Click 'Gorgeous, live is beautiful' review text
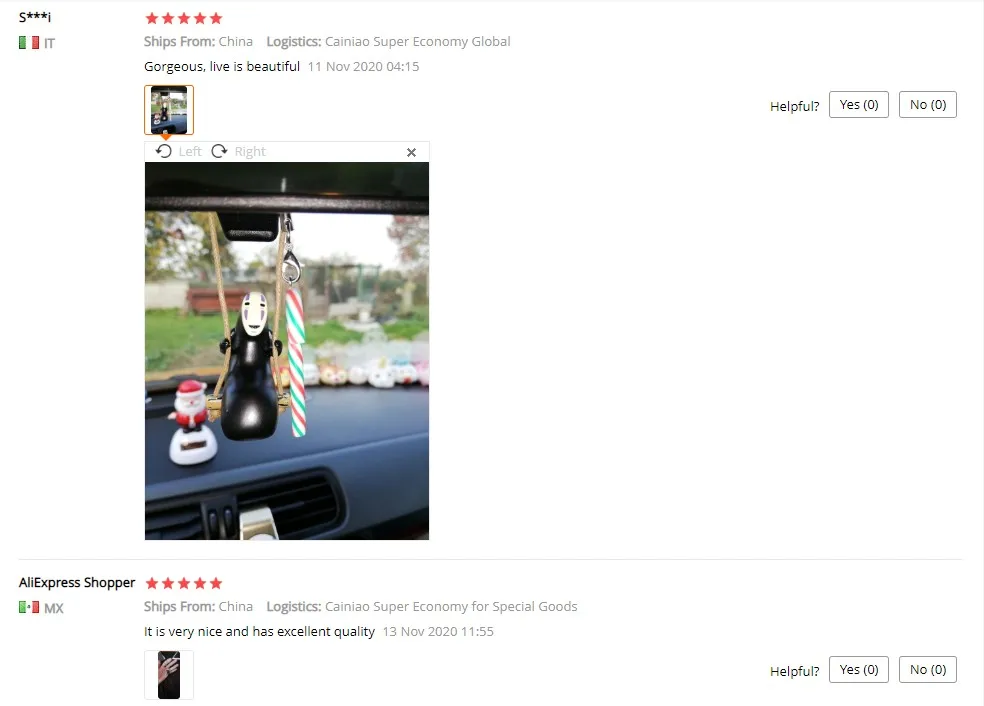Image resolution: width=984 pixels, height=706 pixels. click(x=222, y=67)
